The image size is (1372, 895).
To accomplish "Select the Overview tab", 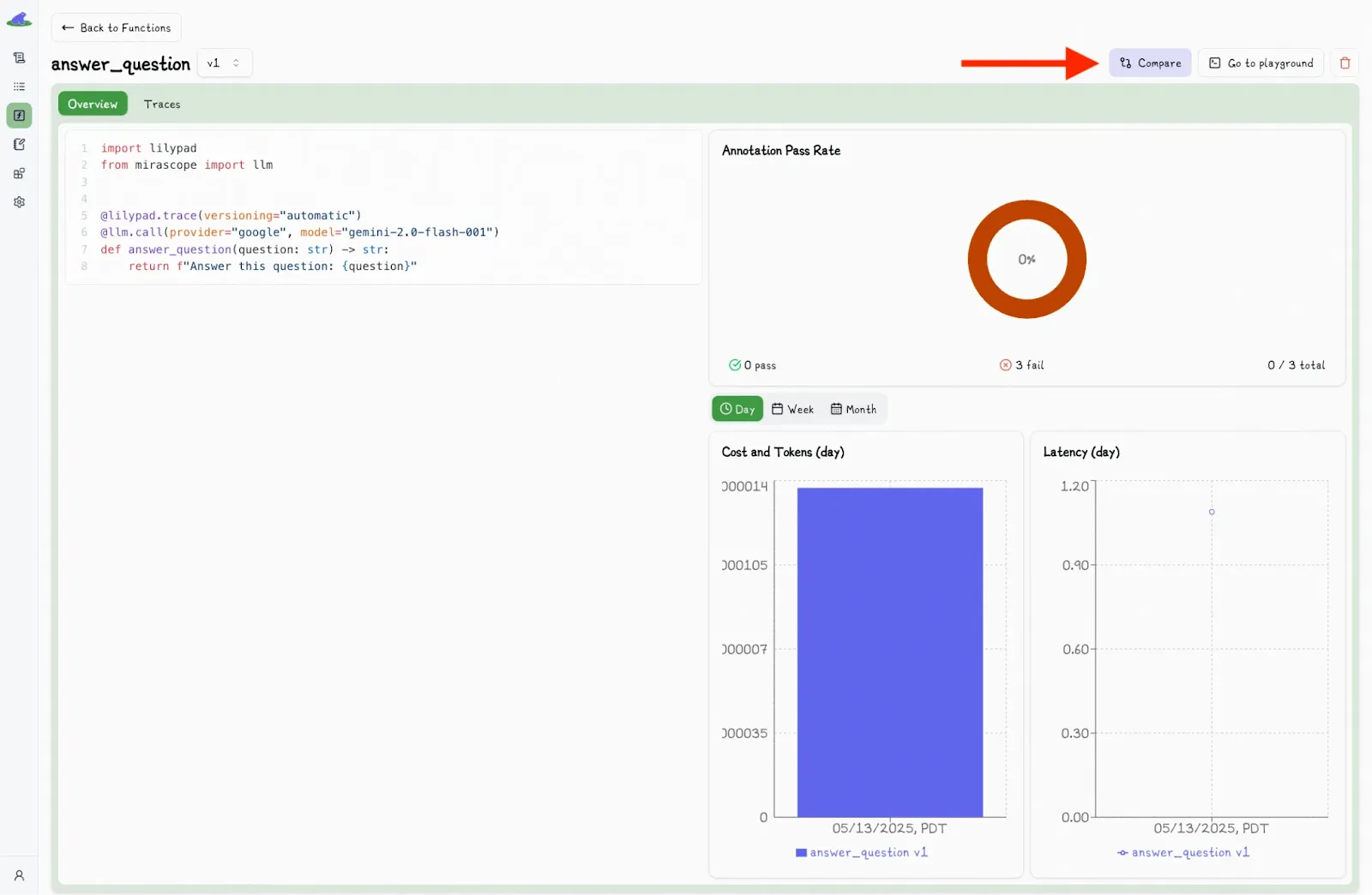I will click(x=93, y=104).
